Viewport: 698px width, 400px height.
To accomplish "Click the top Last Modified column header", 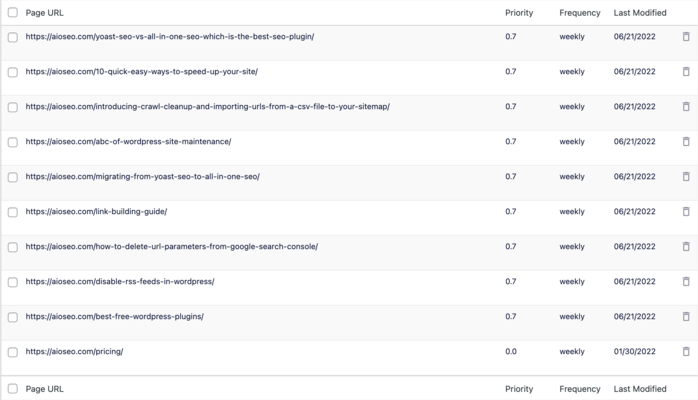I will (x=640, y=13).
